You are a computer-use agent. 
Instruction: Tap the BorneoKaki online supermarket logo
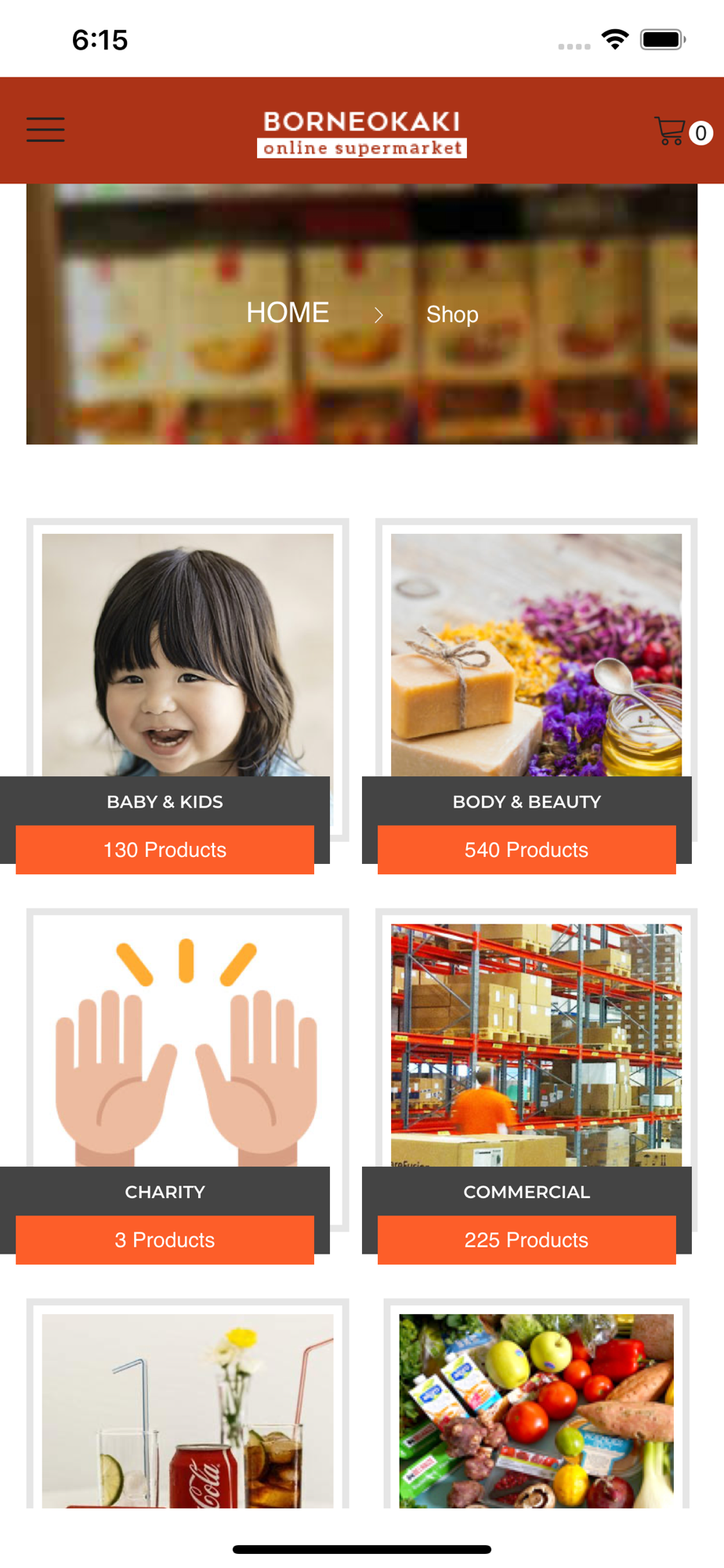click(362, 133)
